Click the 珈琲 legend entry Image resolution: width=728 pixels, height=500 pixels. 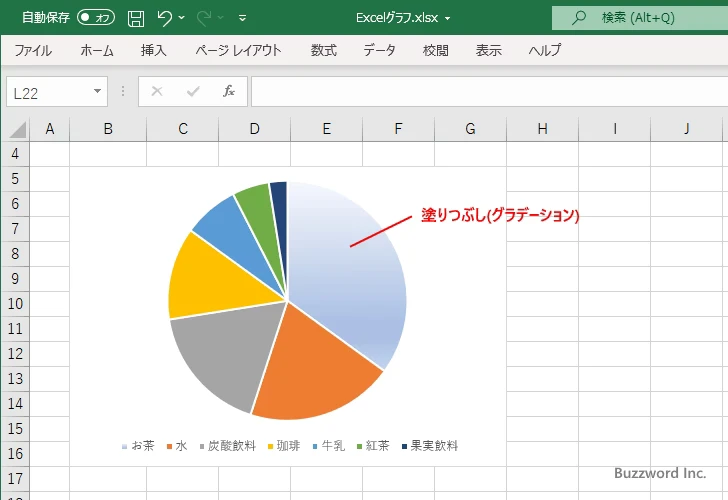[x=284, y=446]
